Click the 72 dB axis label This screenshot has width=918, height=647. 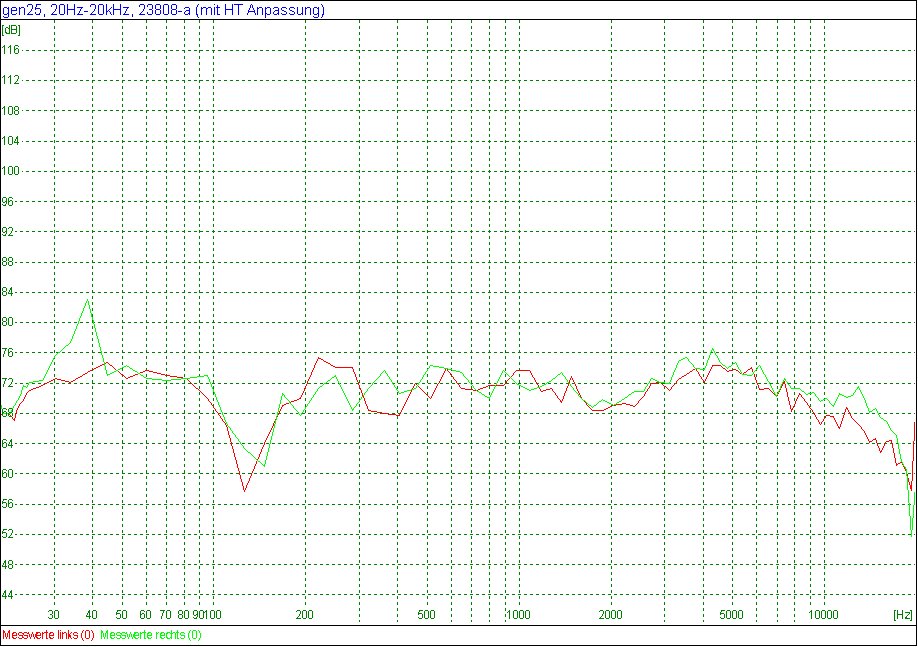(x=8, y=383)
